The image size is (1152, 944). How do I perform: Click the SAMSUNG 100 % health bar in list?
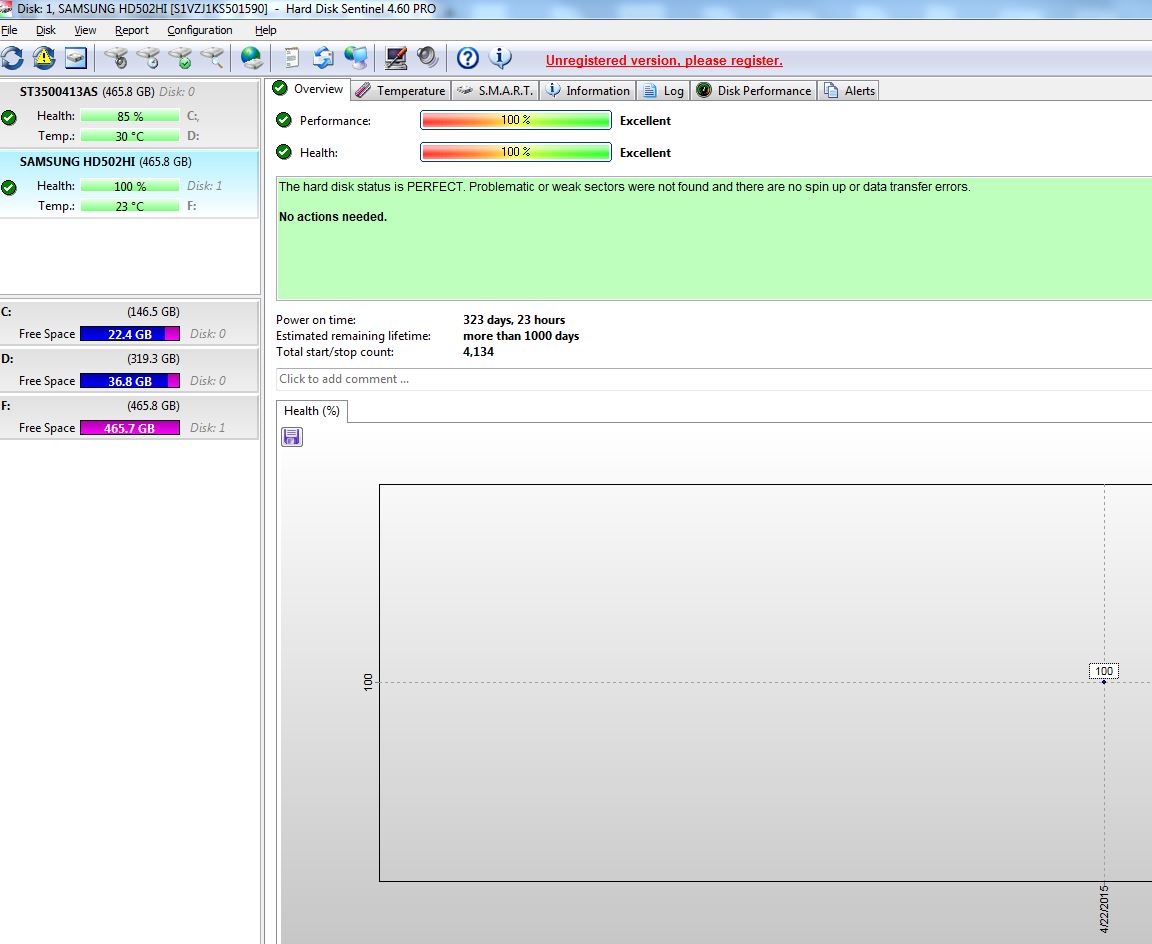(130, 186)
